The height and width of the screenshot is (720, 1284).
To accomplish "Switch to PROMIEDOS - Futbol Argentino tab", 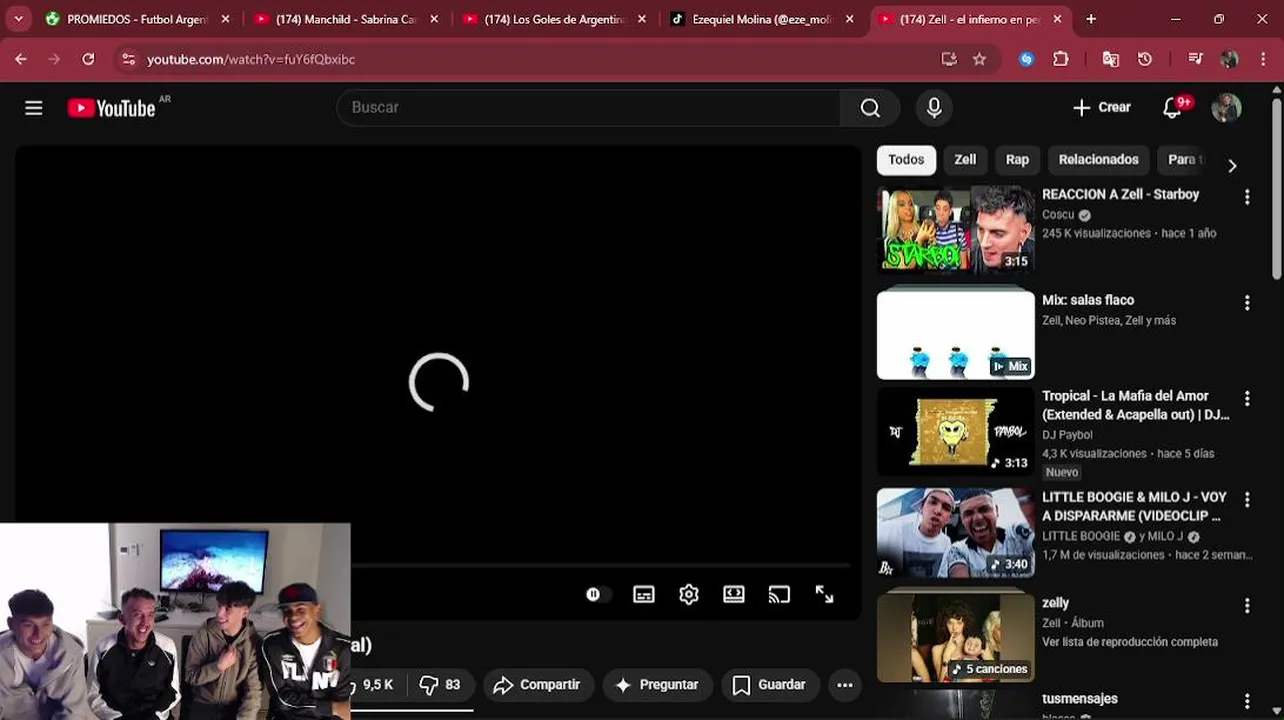I will pyautogui.click(x=135, y=19).
